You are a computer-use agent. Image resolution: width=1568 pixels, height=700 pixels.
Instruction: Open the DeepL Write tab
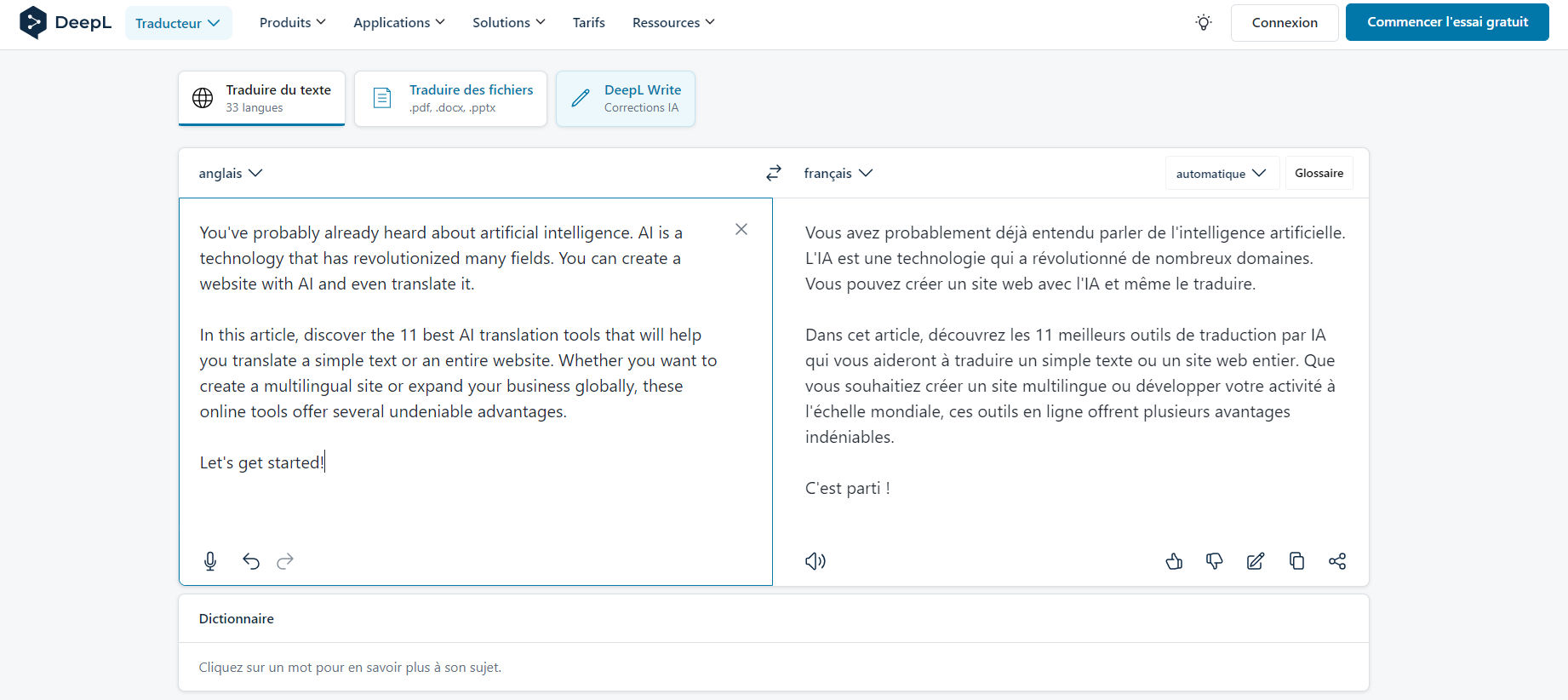(626, 99)
